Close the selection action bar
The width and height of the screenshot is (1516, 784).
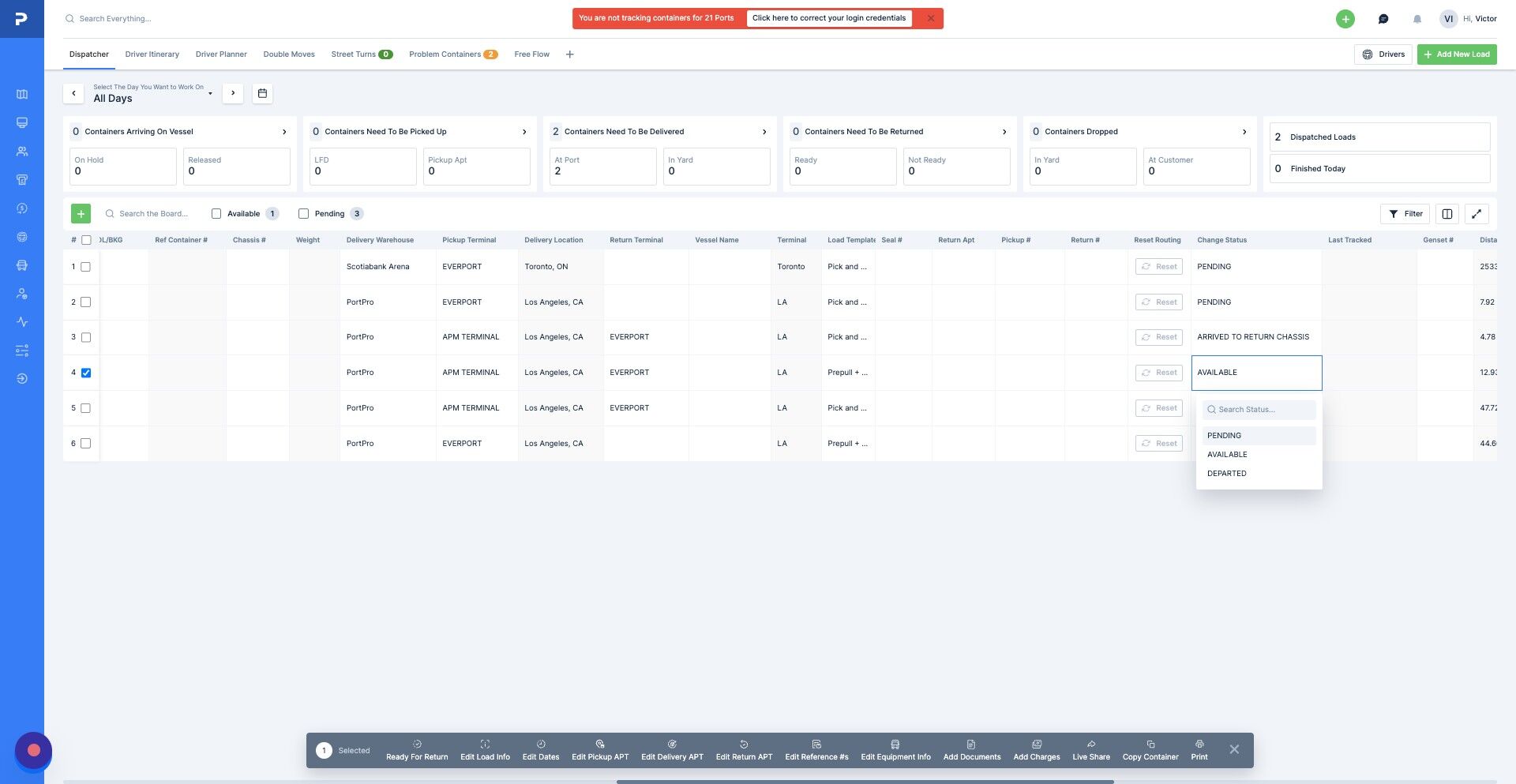[1234, 749]
